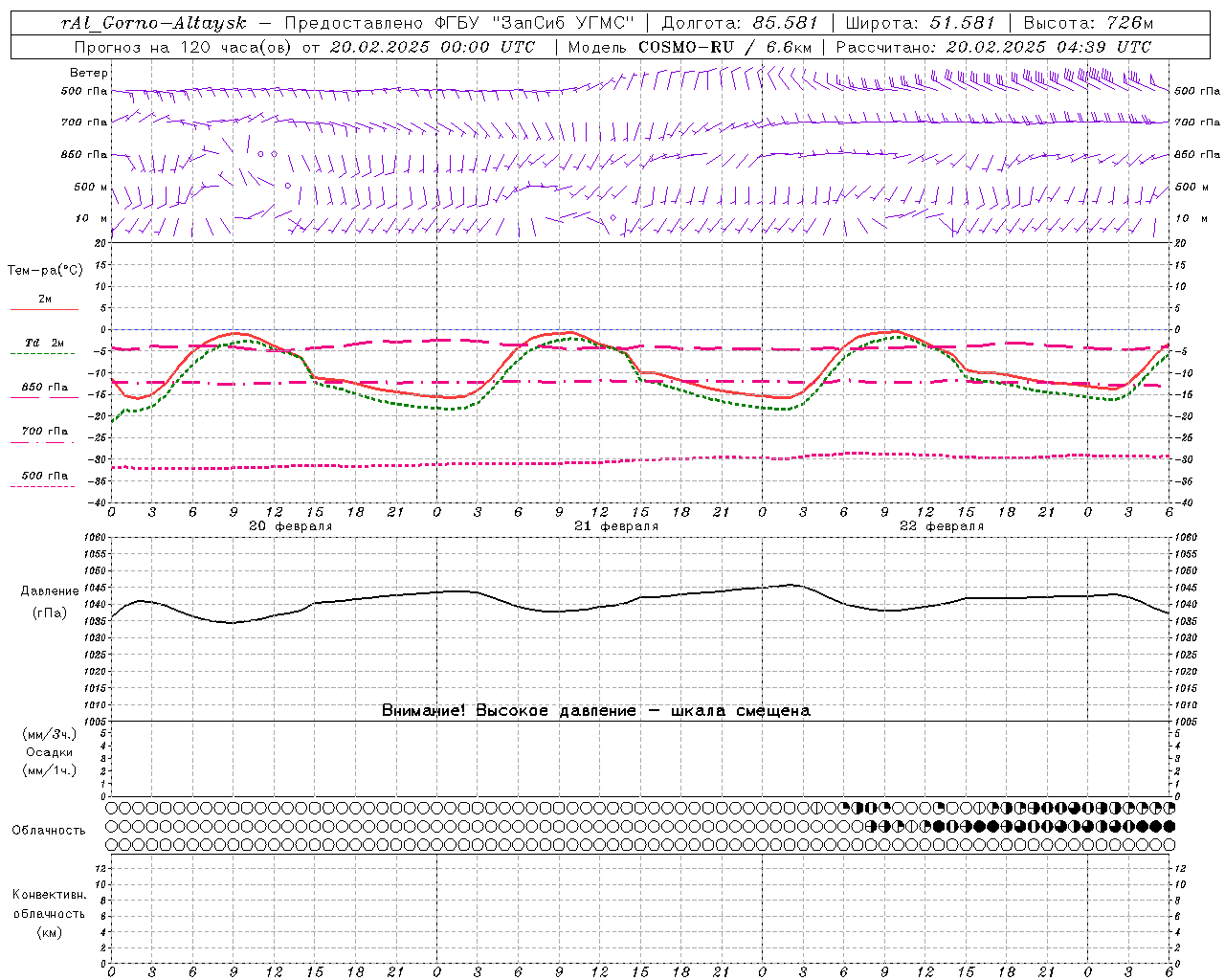The width and height of the screenshot is (1225, 980).
Task: Click the 20 февраля date label
Action: [291, 526]
